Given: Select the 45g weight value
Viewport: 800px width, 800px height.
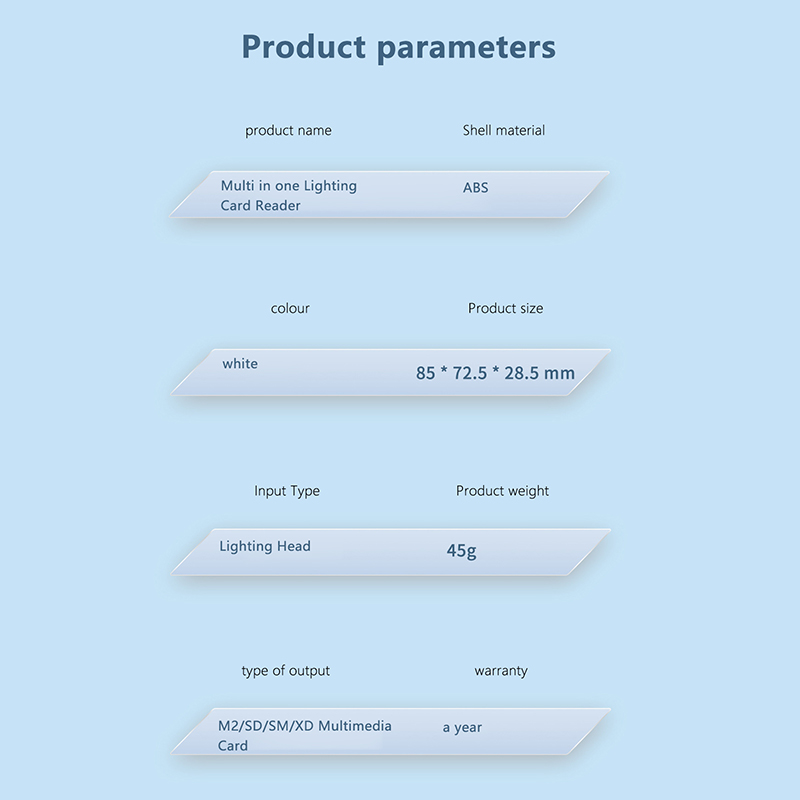Looking at the screenshot, I should [461, 551].
